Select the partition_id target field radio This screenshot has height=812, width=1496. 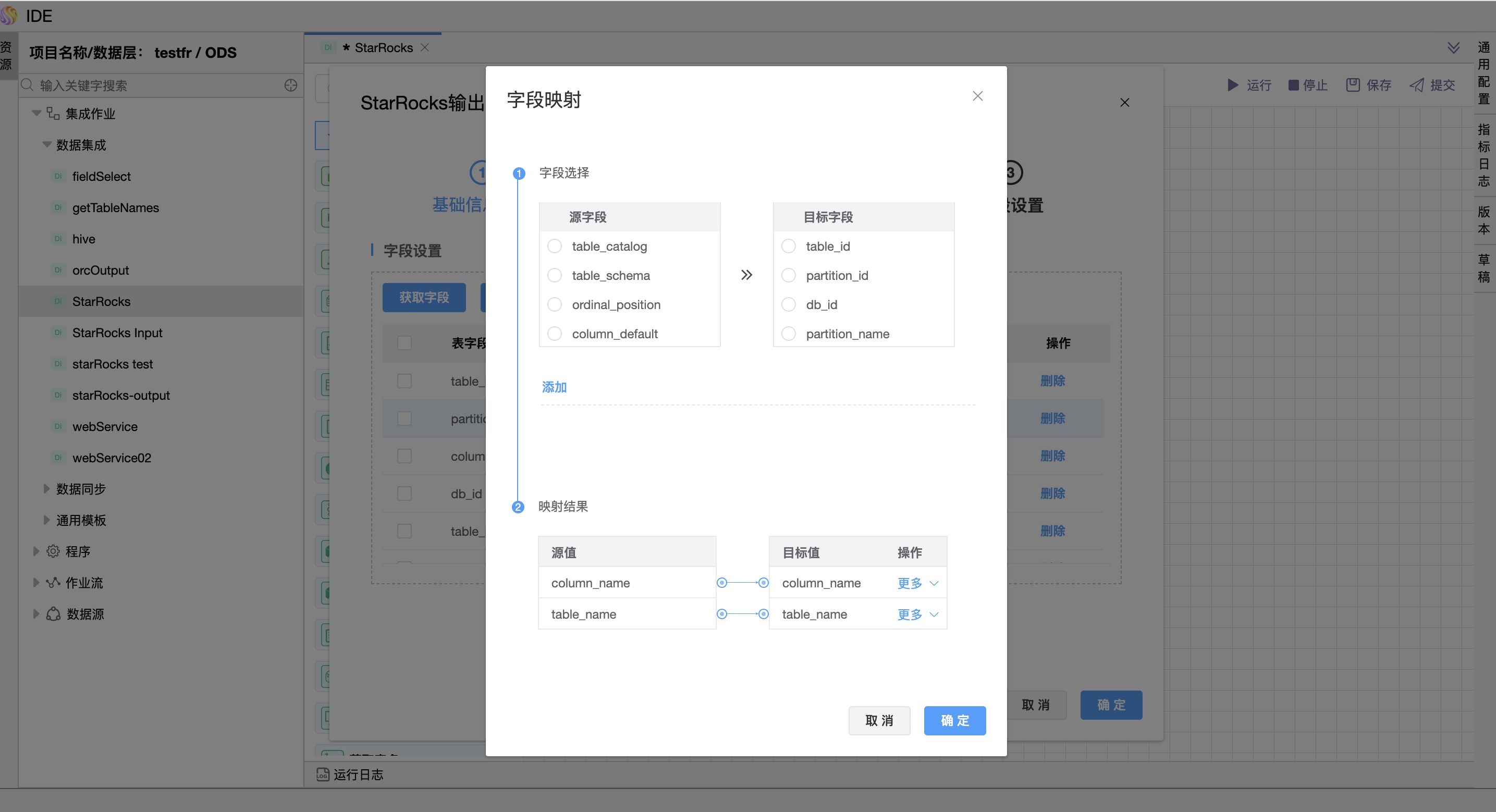(x=789, y=275)
